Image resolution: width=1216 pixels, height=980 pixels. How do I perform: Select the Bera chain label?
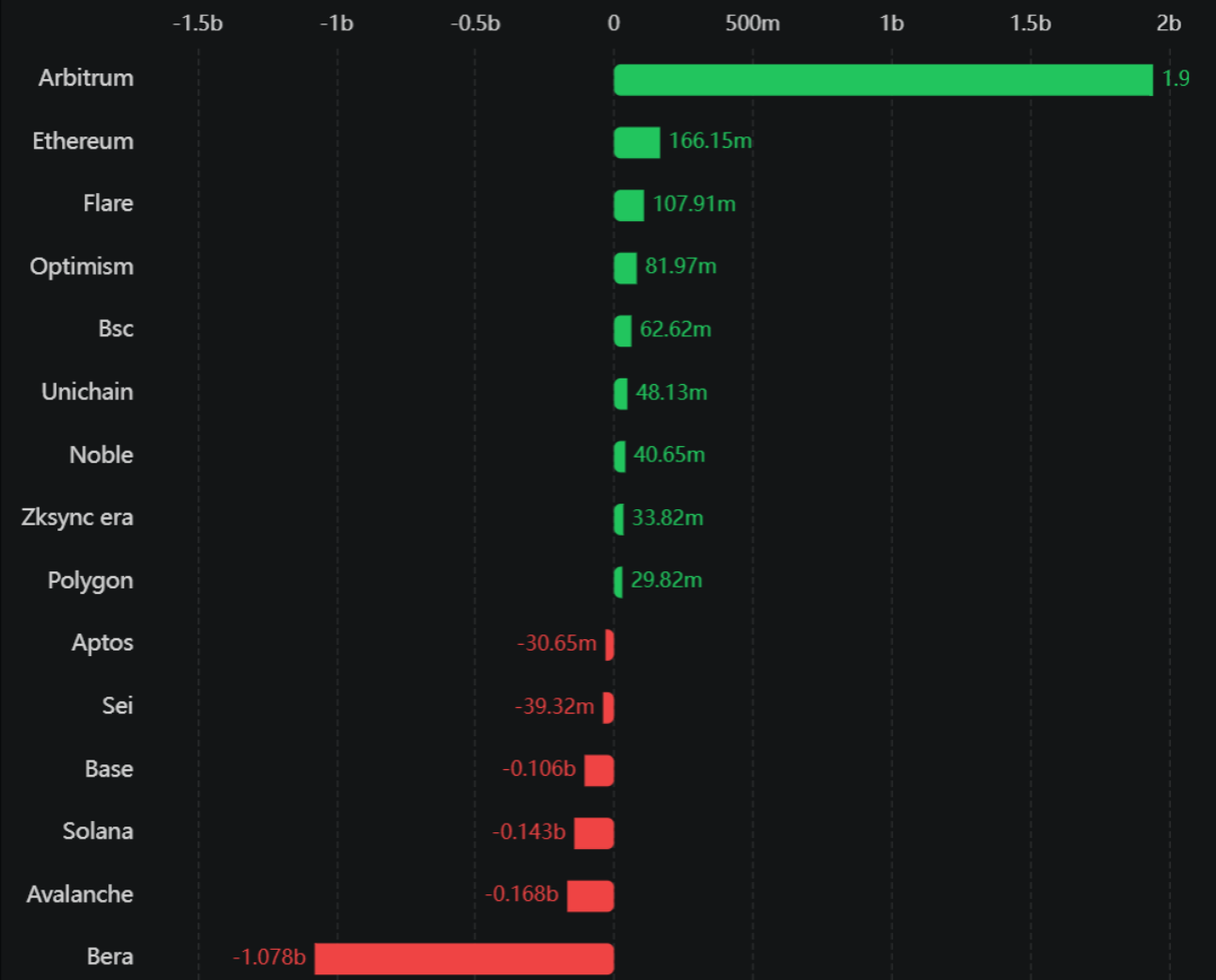tap(110, 956)
